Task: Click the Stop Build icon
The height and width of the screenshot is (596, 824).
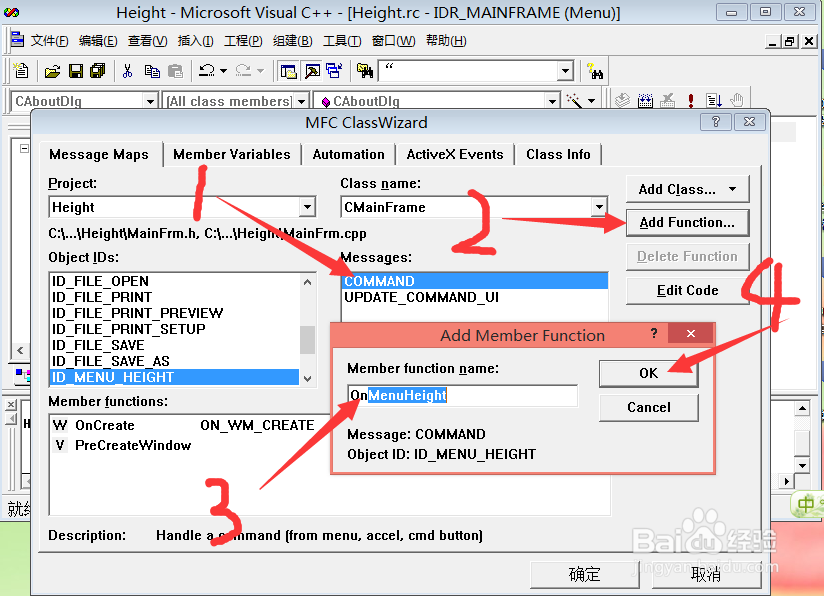Action: pyautogui.click(x=668, y=100)
